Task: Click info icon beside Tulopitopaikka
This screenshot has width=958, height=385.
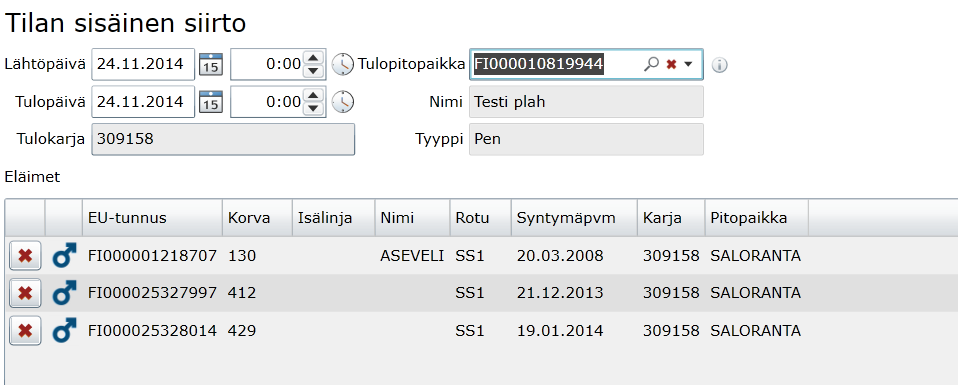Action: pyautogui.click(x=720, y=65)
